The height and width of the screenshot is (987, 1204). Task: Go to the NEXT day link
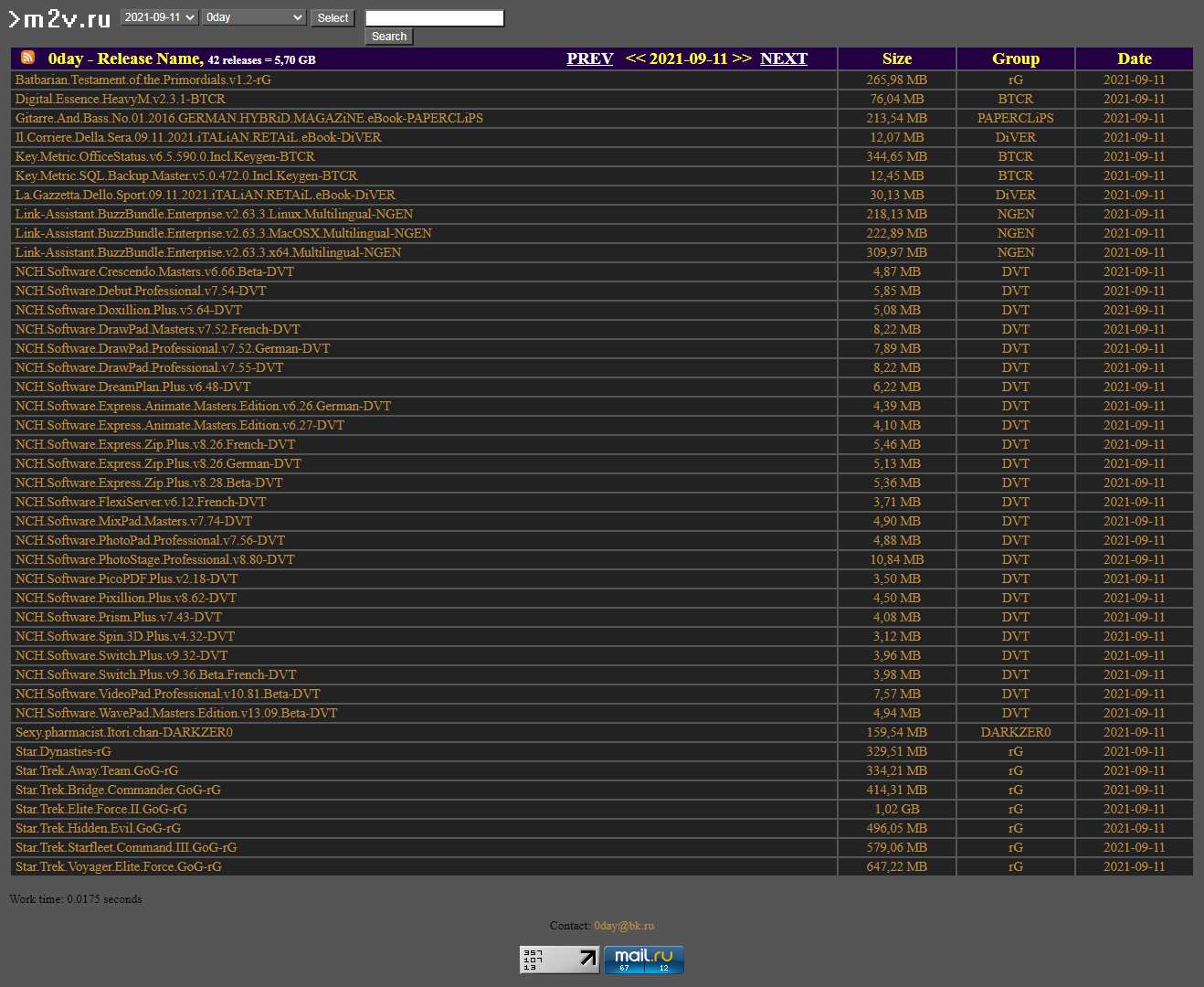tap(784, 58)
